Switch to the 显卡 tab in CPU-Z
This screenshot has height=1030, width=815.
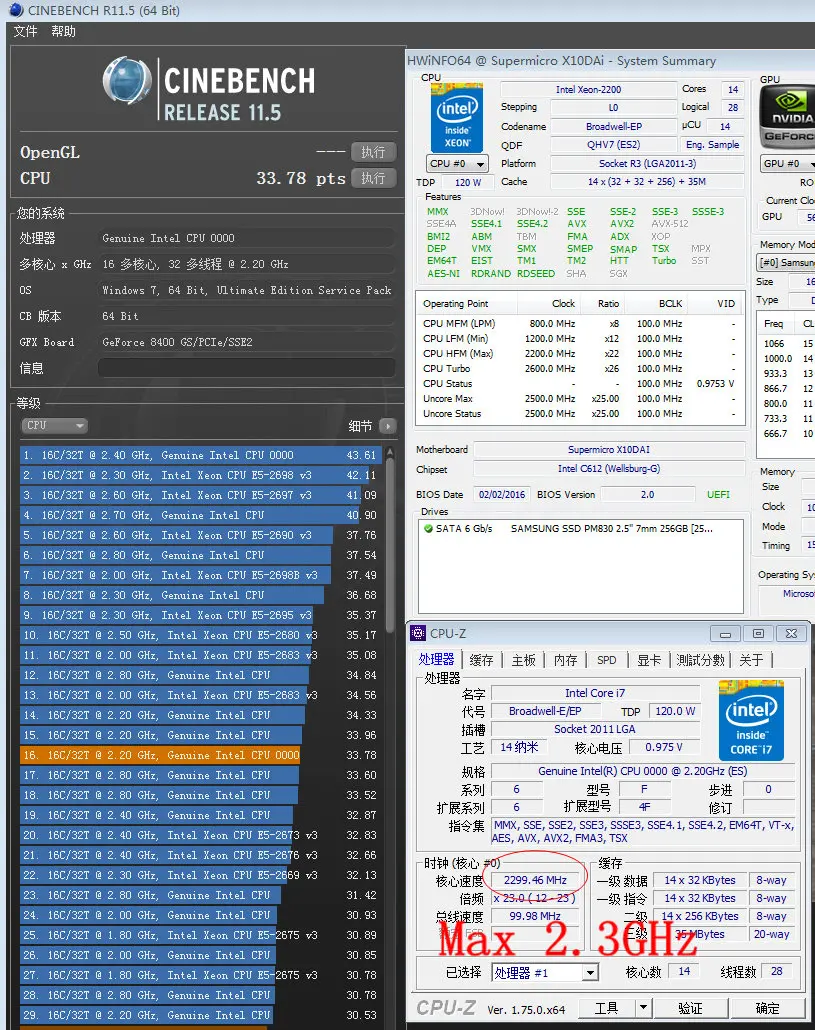click(649, 660)
